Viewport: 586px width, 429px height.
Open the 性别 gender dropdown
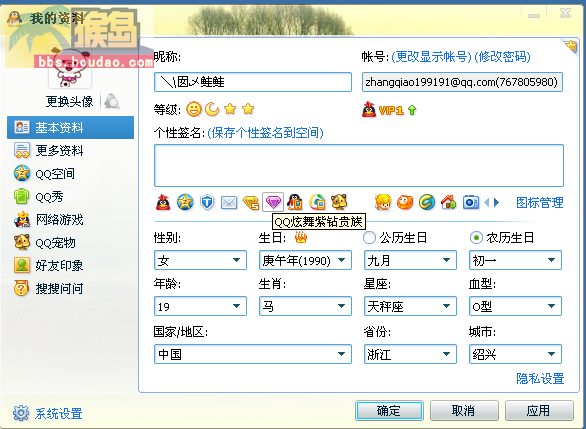coord(200,260)
